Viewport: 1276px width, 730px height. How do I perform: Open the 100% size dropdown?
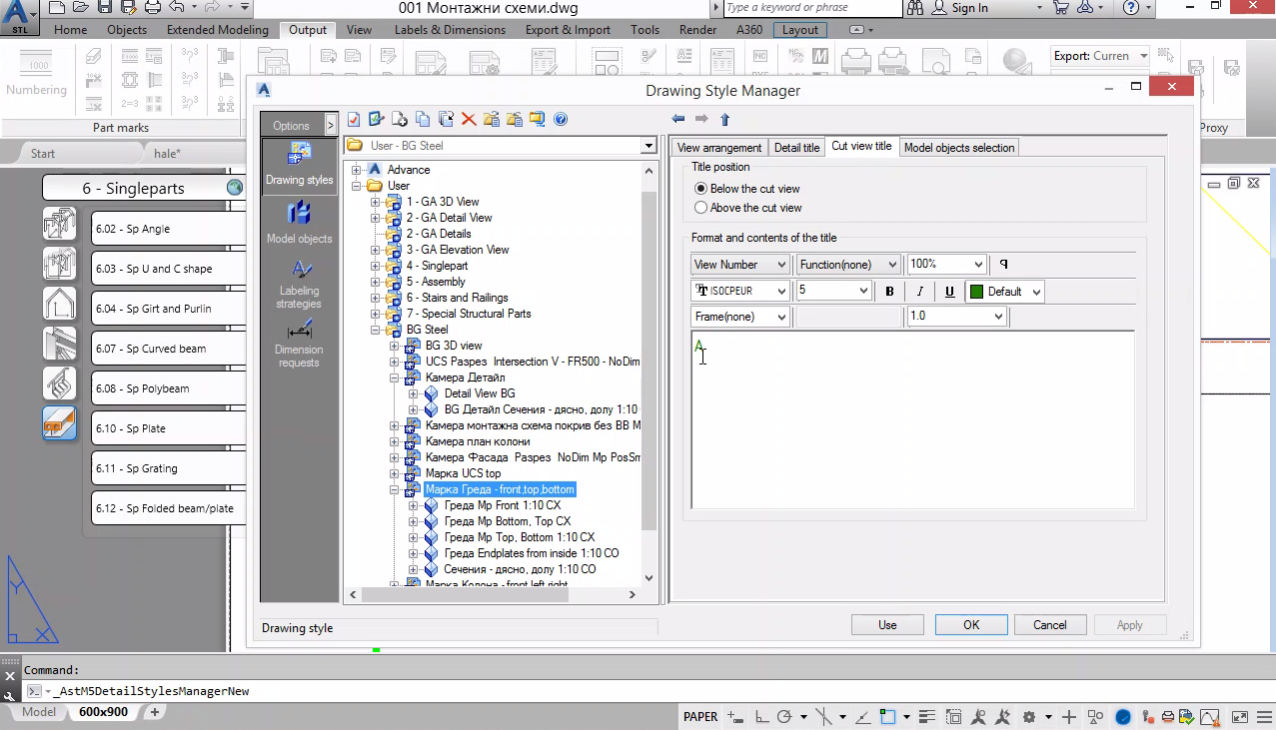click(947, 264)
